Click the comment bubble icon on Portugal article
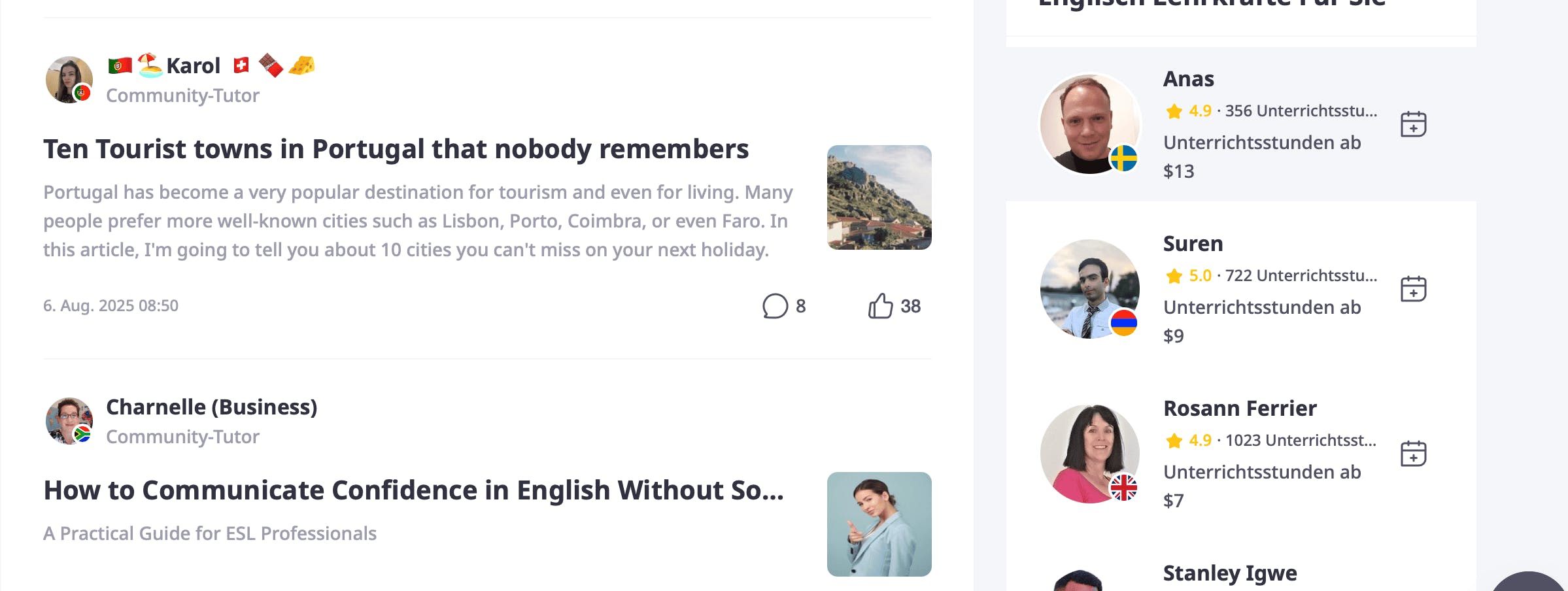The image size is (1568, 591). pos(775,306)
